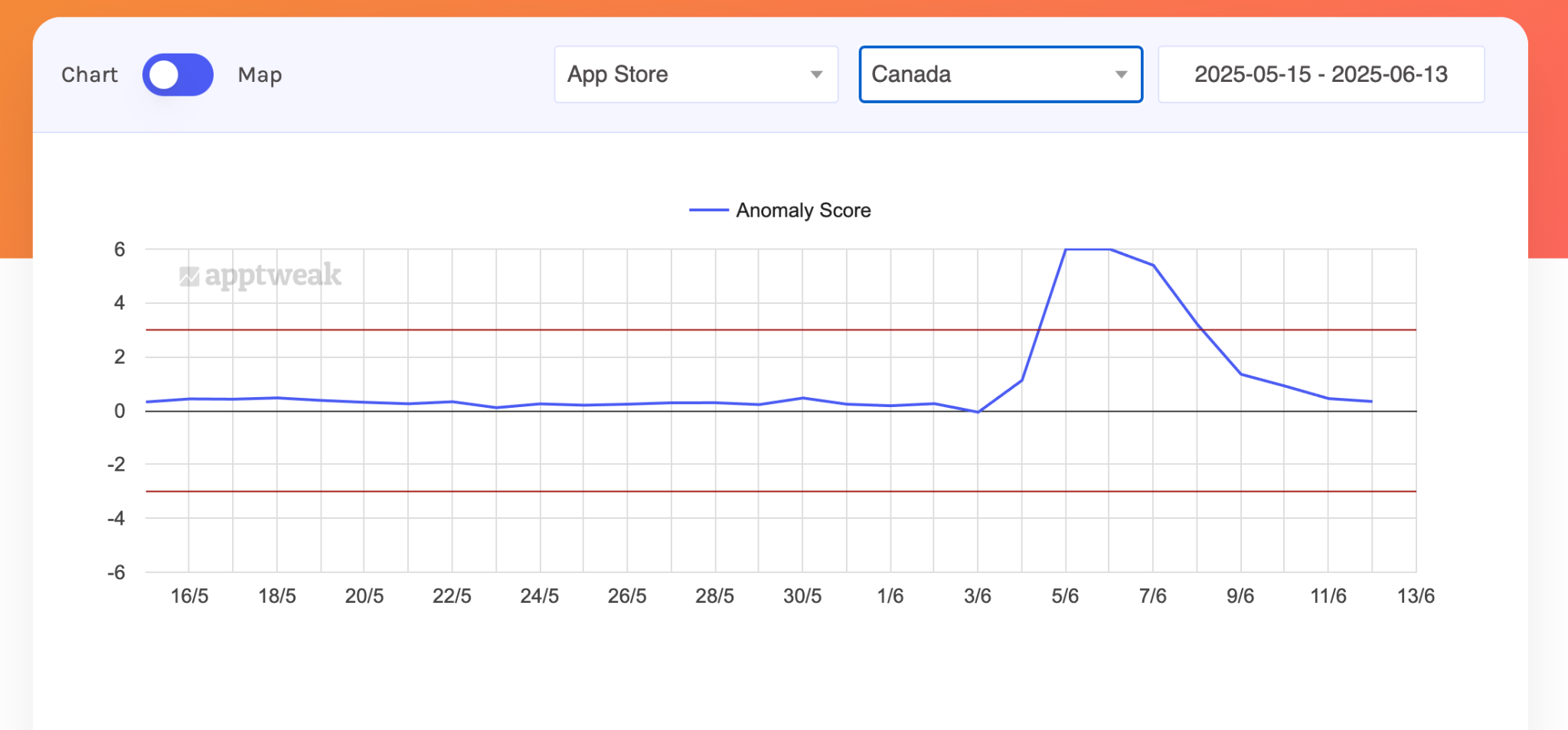1568x730 pixels.
Task: Click the y-axis value 6
Action: click(x=119, y=249)
